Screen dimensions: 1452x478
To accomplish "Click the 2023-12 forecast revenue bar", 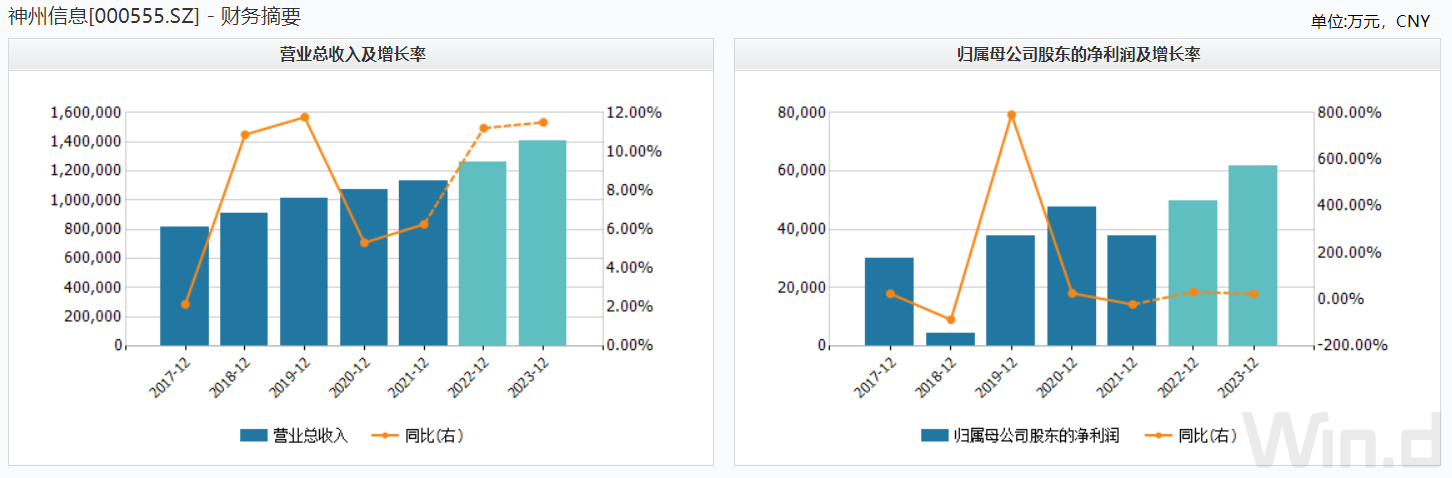I will [x=542, y=243].
